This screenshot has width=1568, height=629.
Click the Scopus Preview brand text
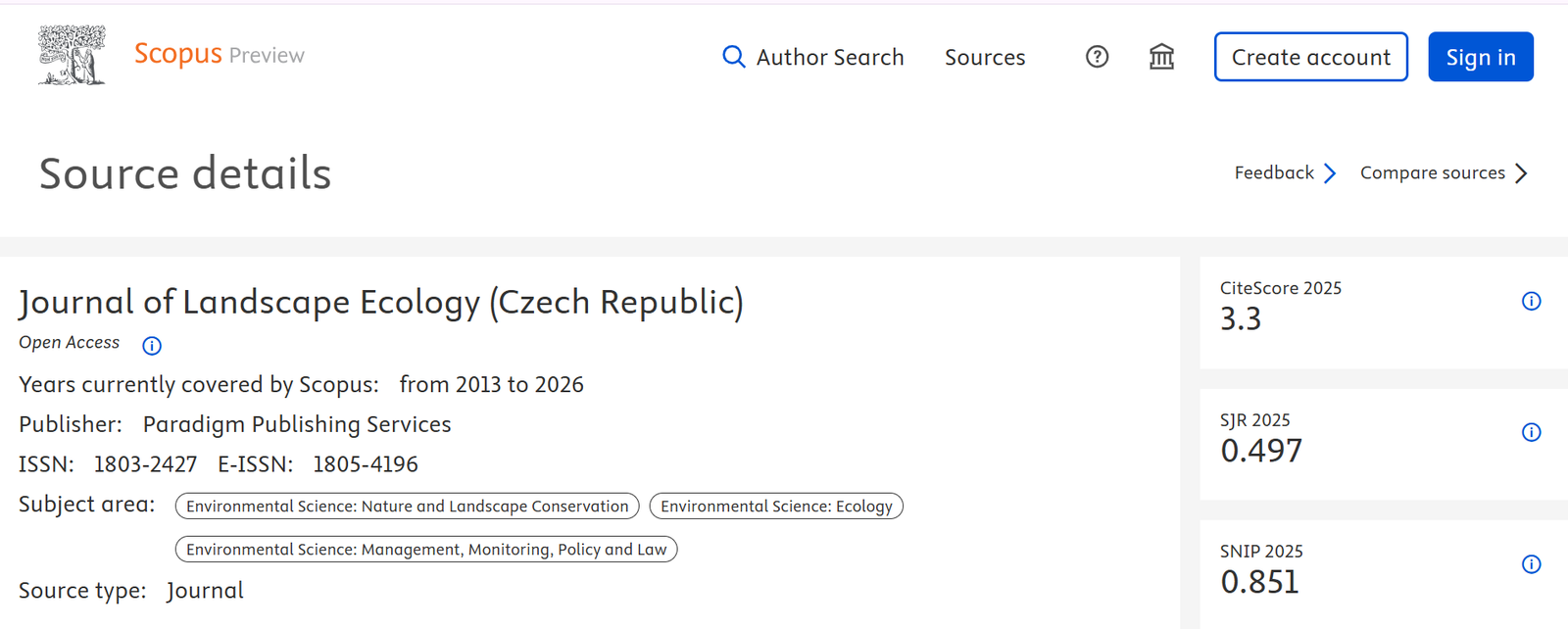[x=220, y=54]
